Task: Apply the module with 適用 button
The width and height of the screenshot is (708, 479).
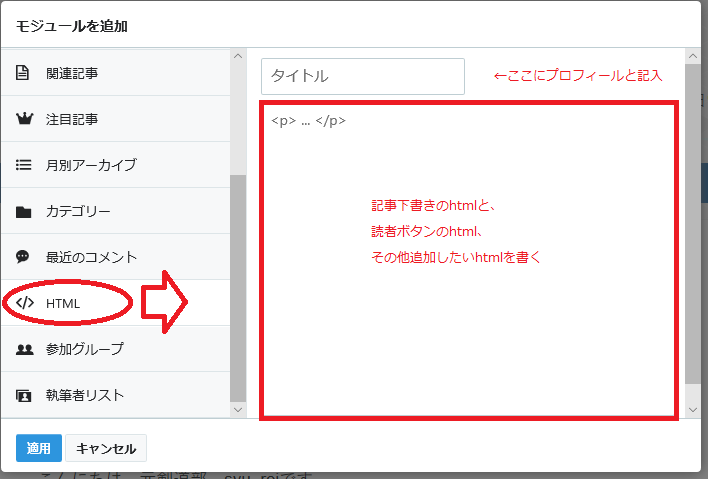Action: tap(39, 448)
